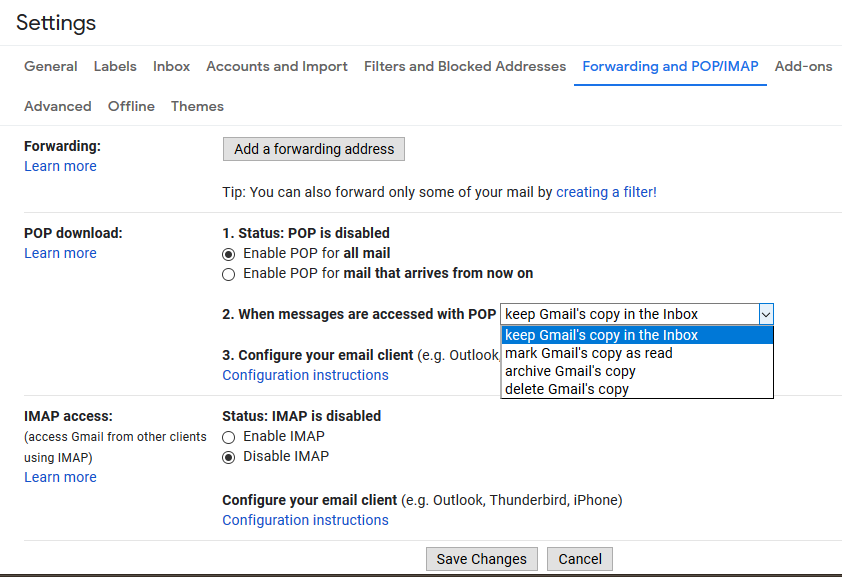Click the Save Changes button
The width and height of the screenshot is (842, 577).
click(x=482, y=559)
